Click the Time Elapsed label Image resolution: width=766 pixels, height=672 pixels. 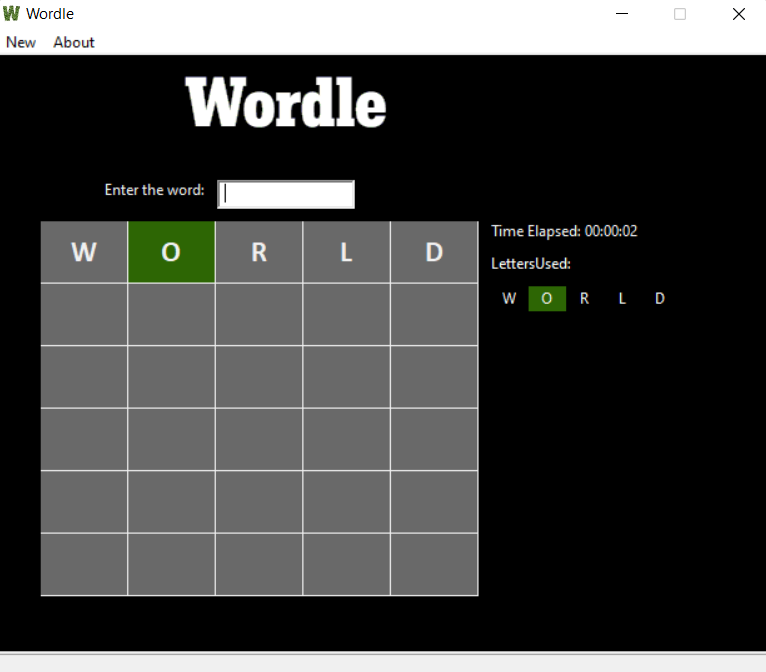(x=564, y=231)
